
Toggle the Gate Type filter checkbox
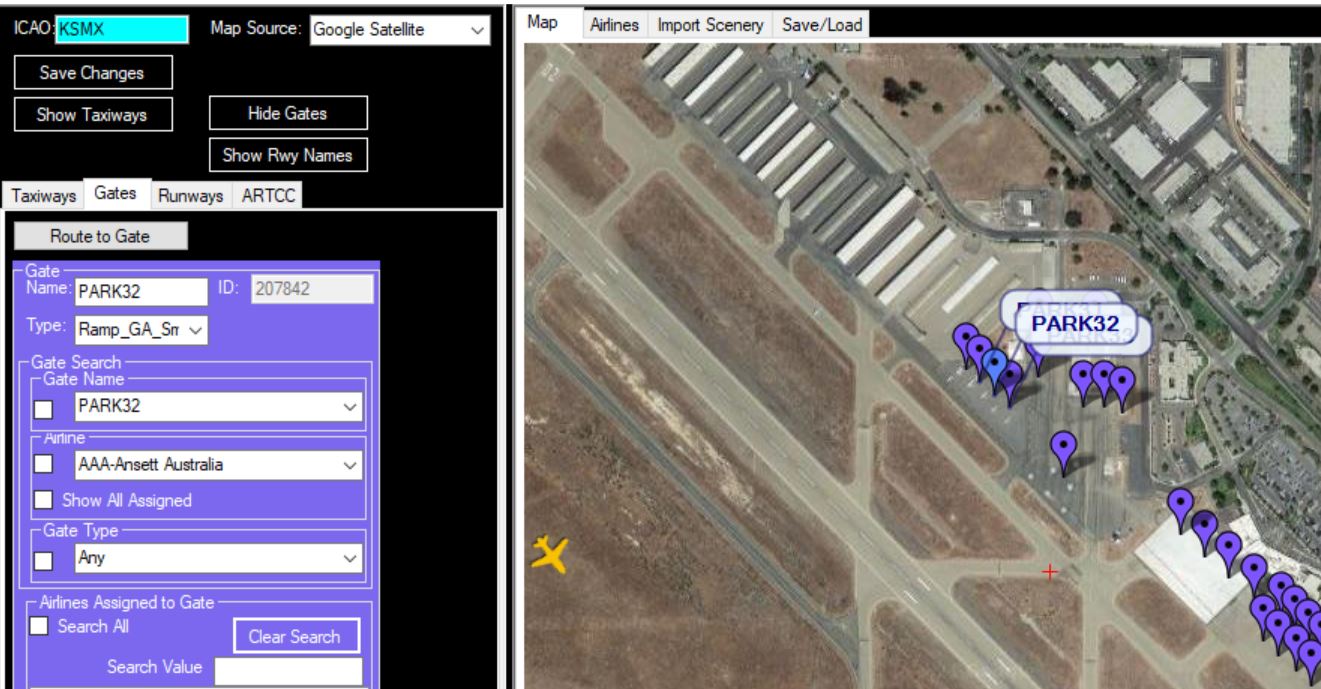point(45,559)
